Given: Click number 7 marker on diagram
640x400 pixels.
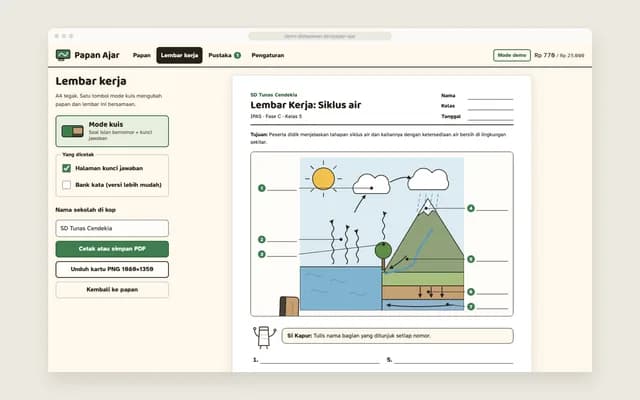Looking at the screenshot, I should 471,307.
